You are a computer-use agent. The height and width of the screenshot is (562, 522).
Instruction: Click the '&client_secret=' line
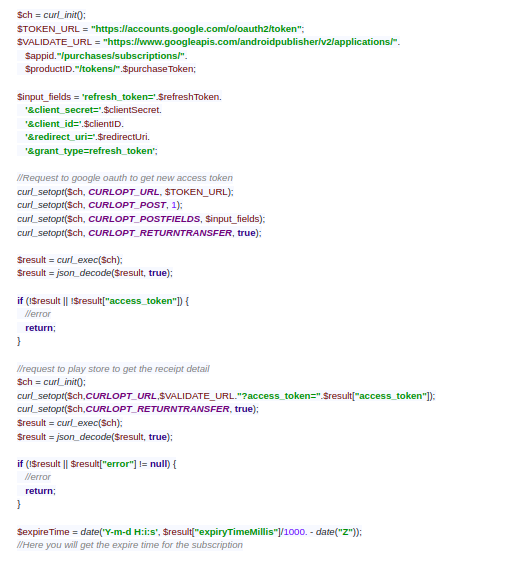[93, 110]
